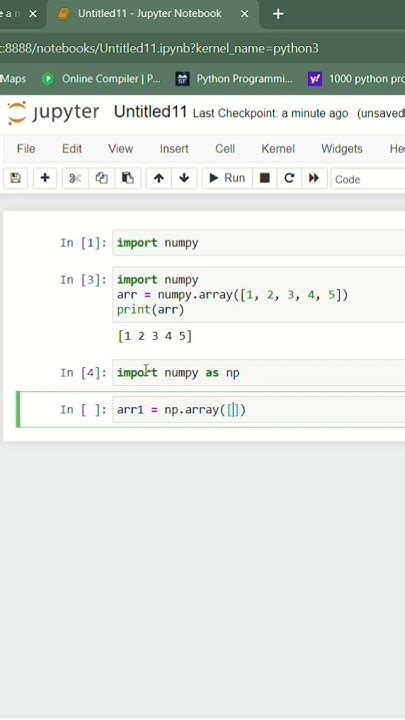Interrupt the kernel with the stop icon
Screen dimensions: 405x720
click(264, 178)
